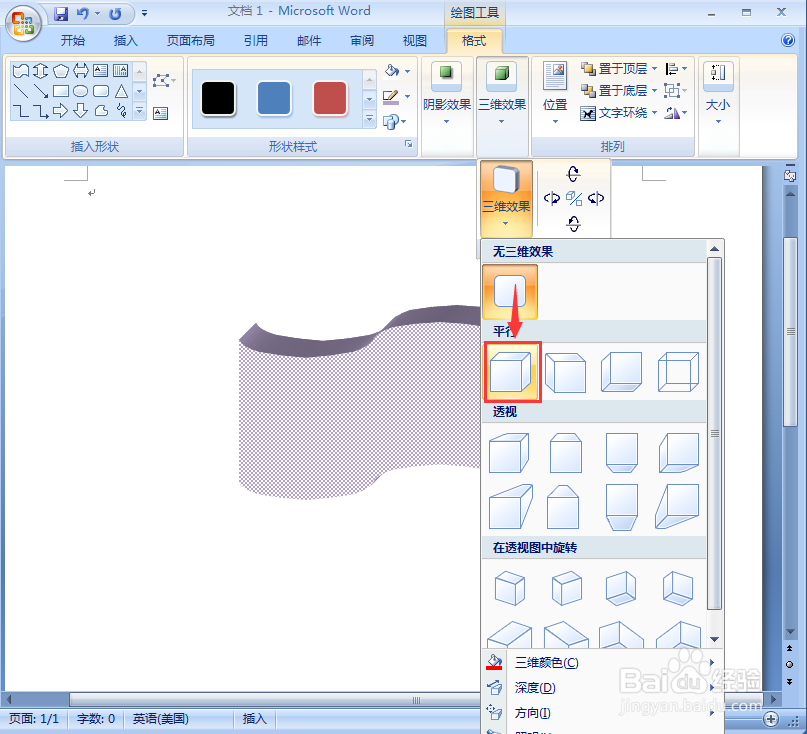The width and height of the screenshot is (807, 734).
Task: Open the Undo history dropdown arrow
Action: click(x=97, y=13)
